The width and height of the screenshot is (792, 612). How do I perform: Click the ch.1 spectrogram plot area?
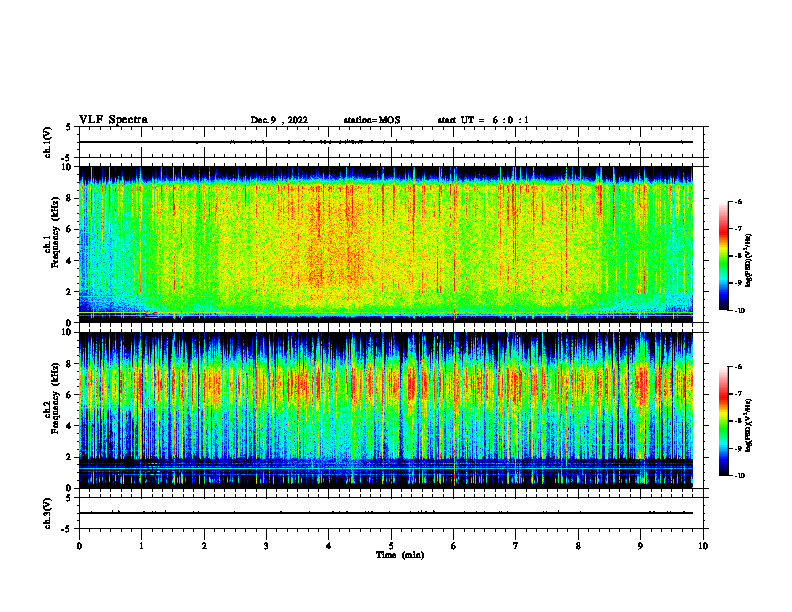tap(386, 244)
